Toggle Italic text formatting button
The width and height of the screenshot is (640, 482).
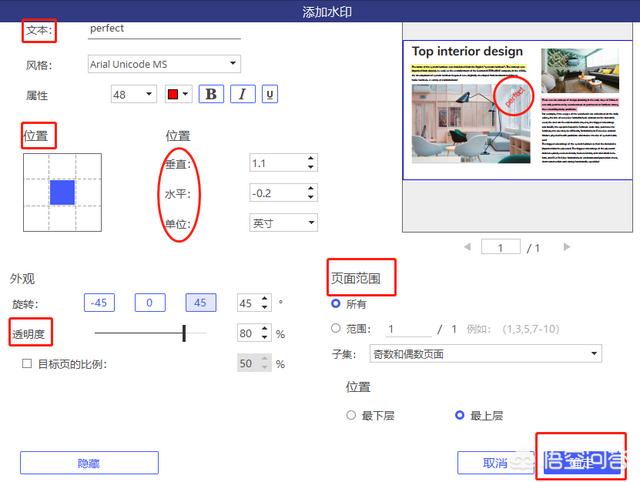pos(241,94)
